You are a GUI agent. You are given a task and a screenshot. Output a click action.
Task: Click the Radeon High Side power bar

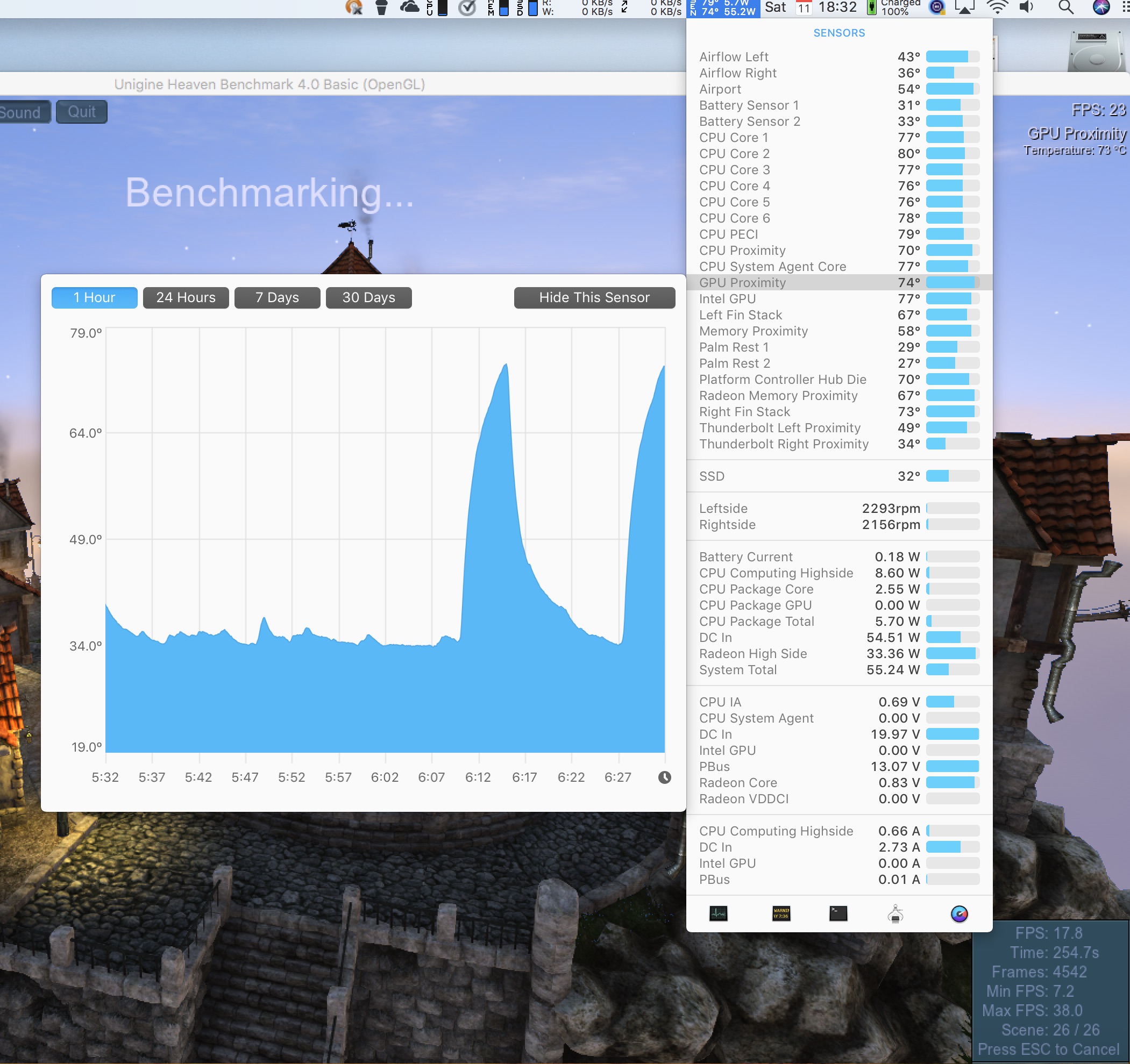(952, 653)
